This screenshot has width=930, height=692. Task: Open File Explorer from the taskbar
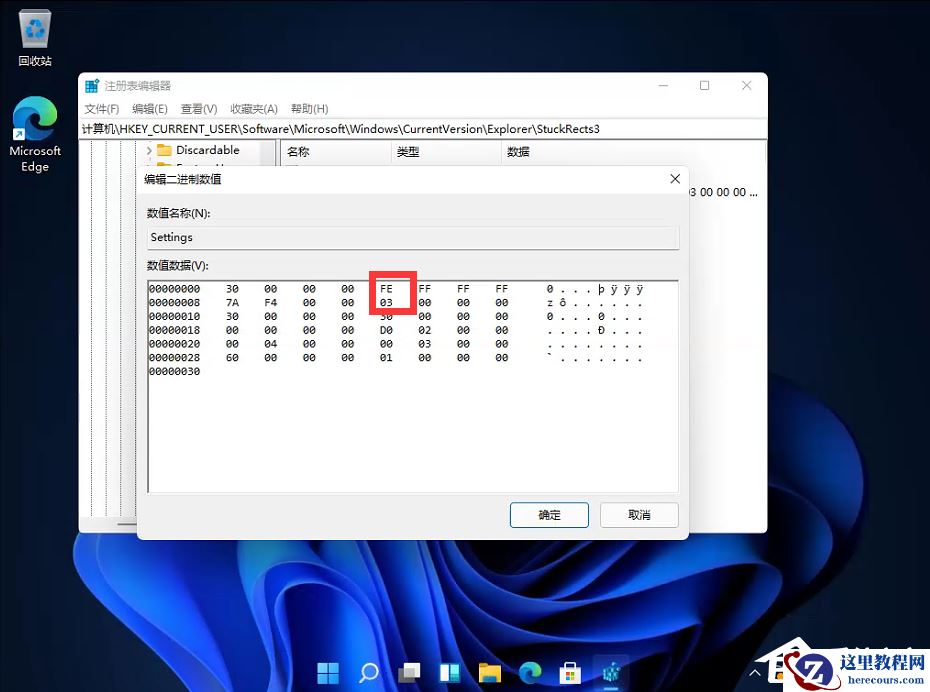click(x=489, y=673)
